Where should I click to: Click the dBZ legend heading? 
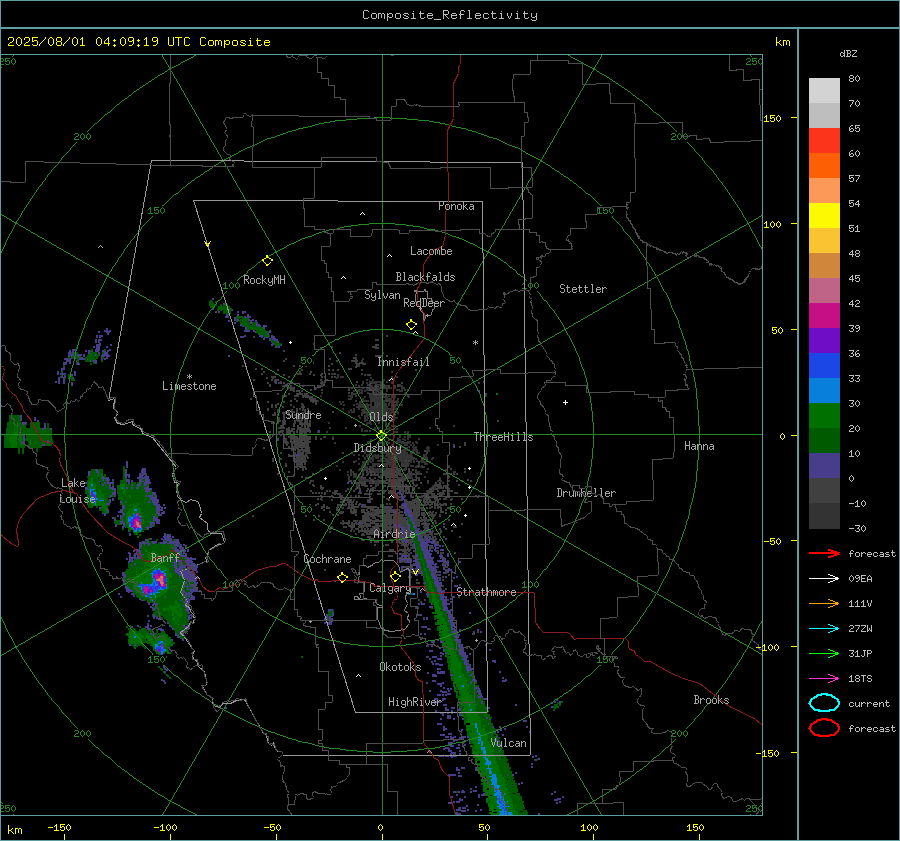click(x=848, y=54)
